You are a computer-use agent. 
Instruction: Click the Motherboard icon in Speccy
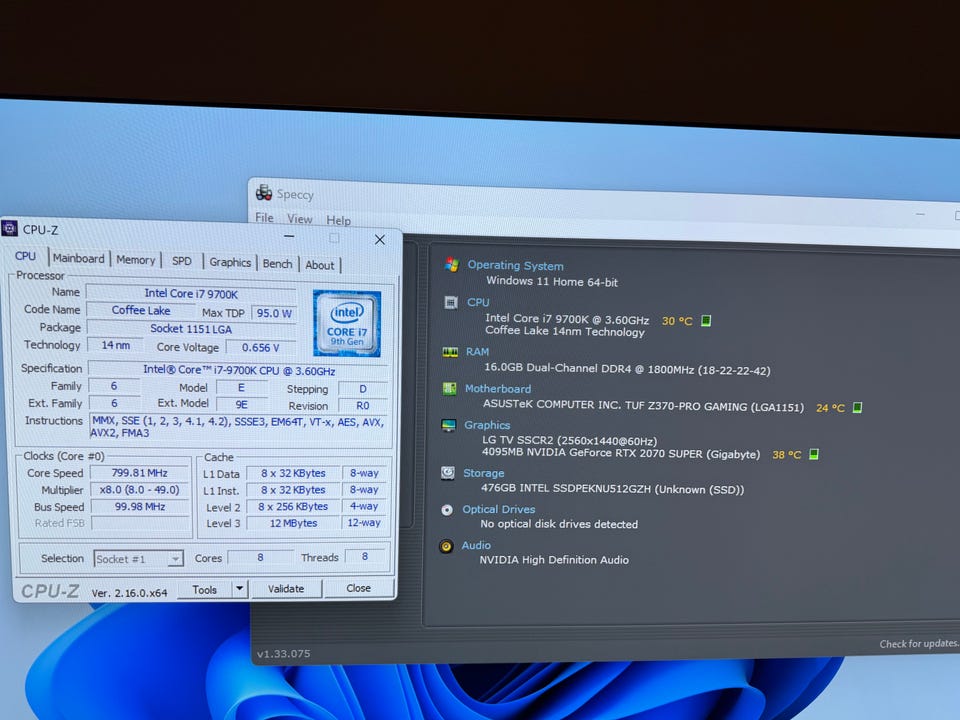click(x=449, y=389)
